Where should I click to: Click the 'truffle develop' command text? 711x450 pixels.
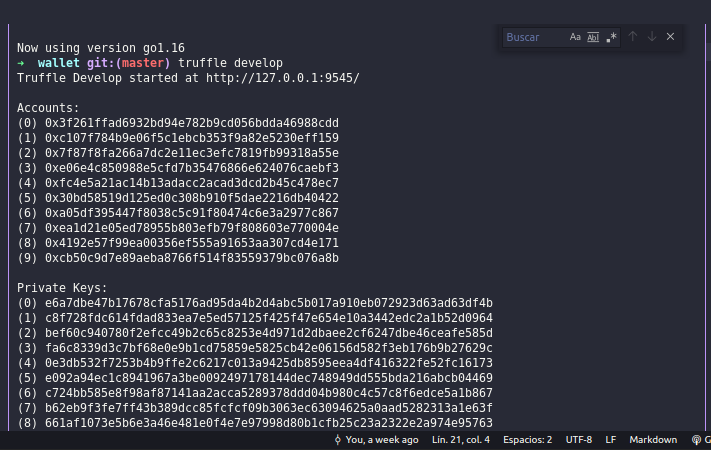pyautogui.click(x=230, y=63)
